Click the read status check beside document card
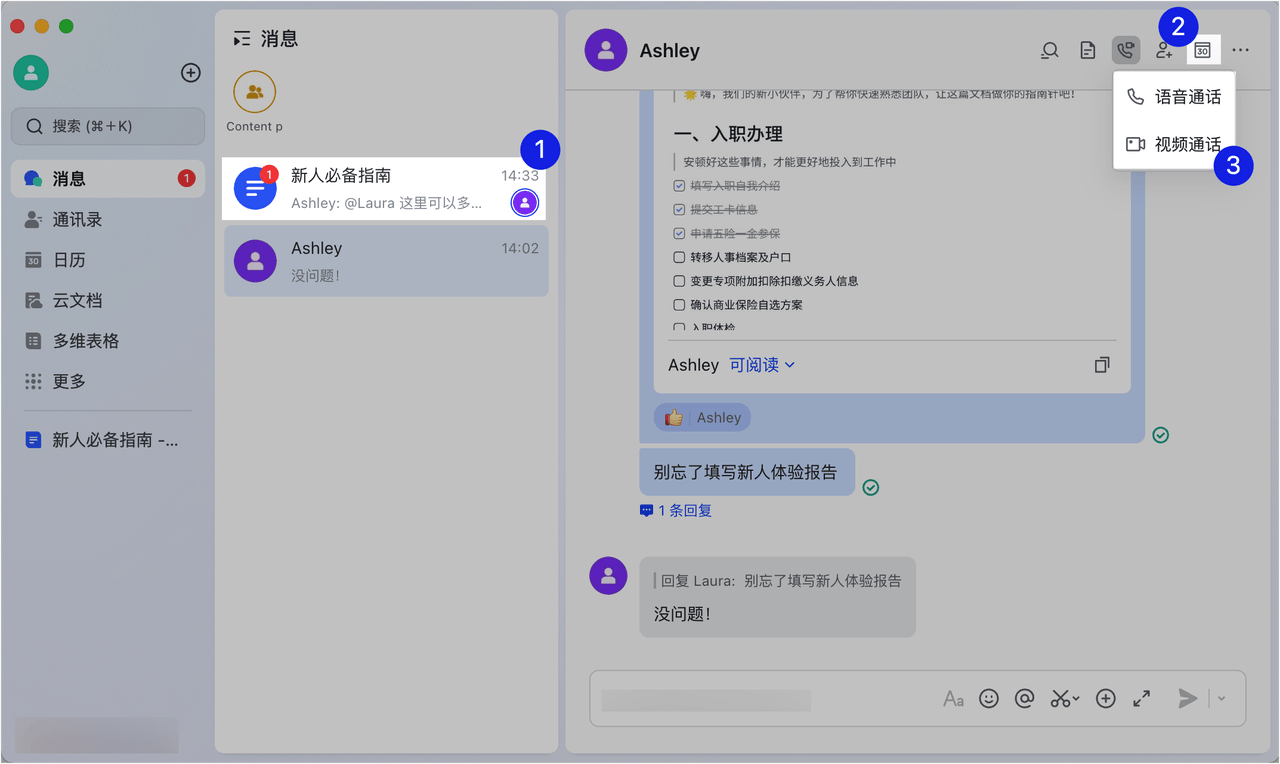Viewport: 1280px width, 764px height. [1160, 435]
